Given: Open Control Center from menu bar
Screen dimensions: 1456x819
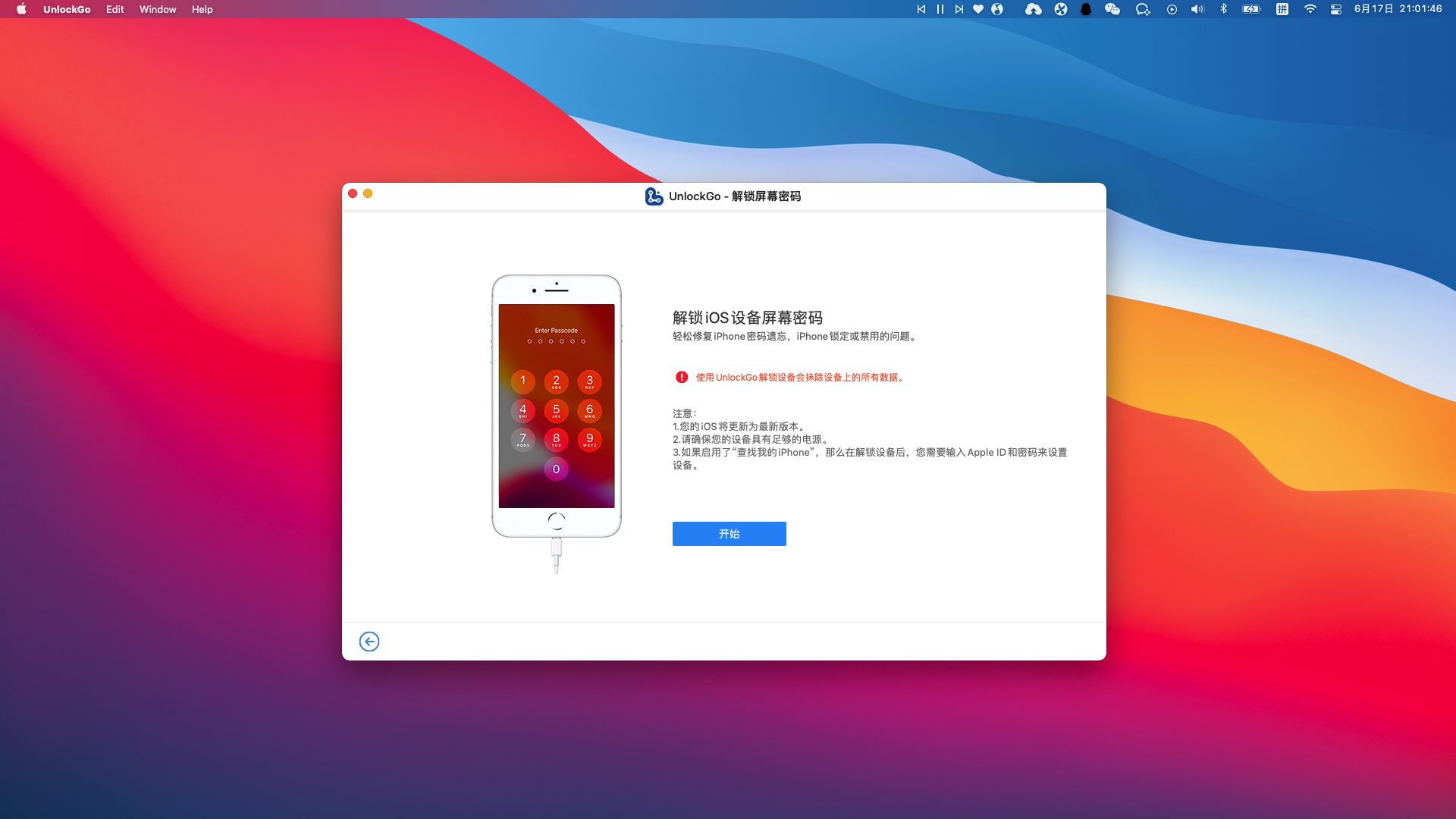Looking at the screenshot, I should click(1336, 9).
